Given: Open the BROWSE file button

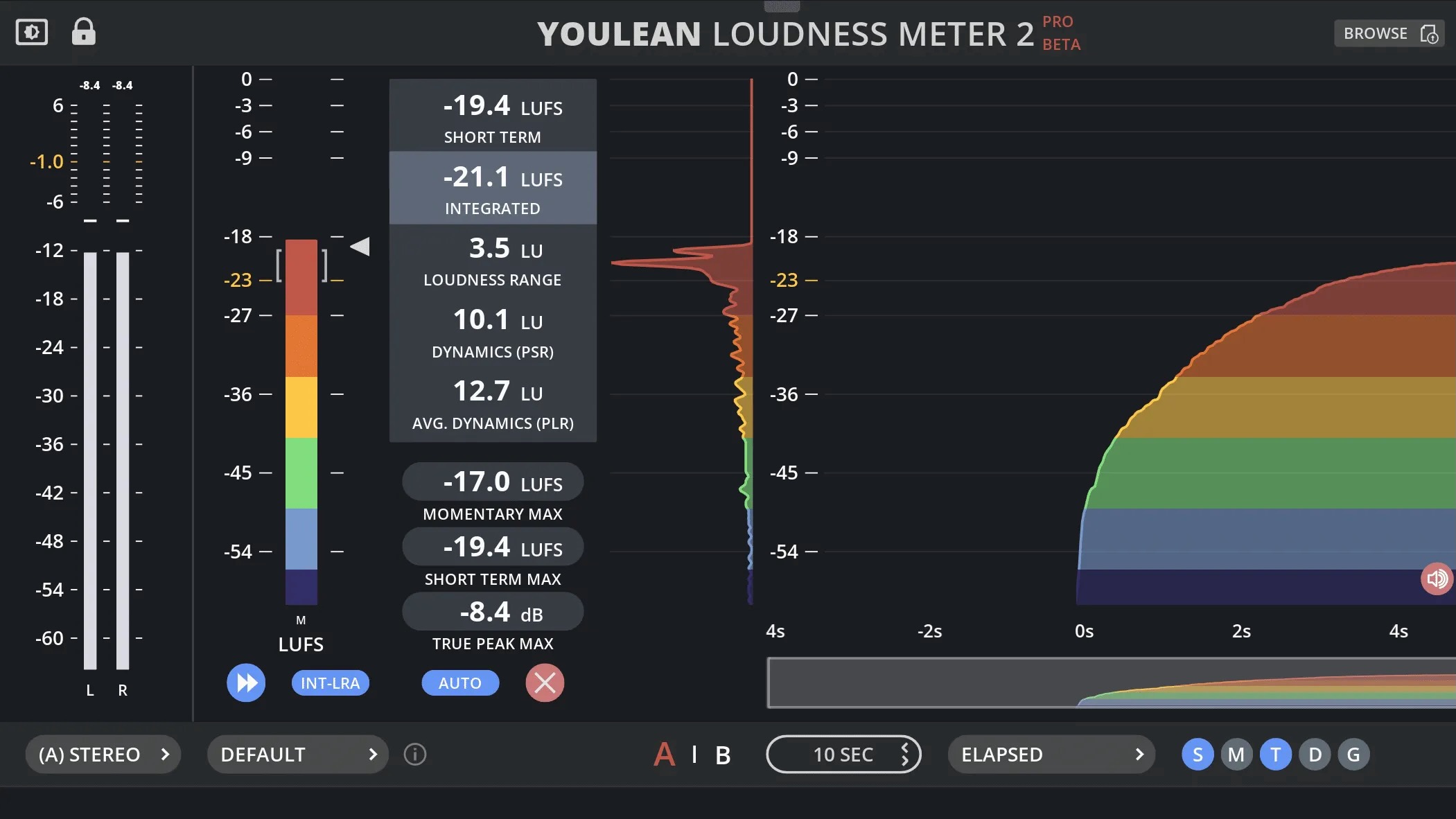Looking at the screenshot, I should tap(1389, 33).
